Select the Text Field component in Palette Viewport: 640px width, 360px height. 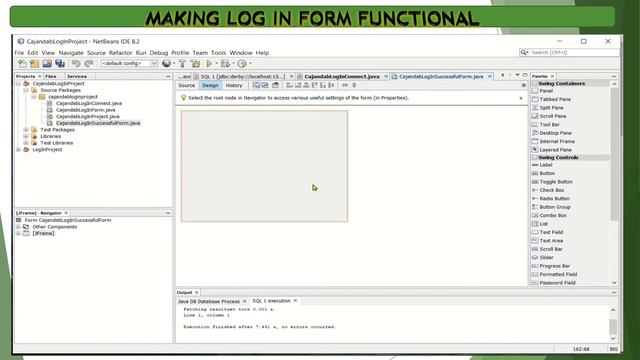coord(551,232)
